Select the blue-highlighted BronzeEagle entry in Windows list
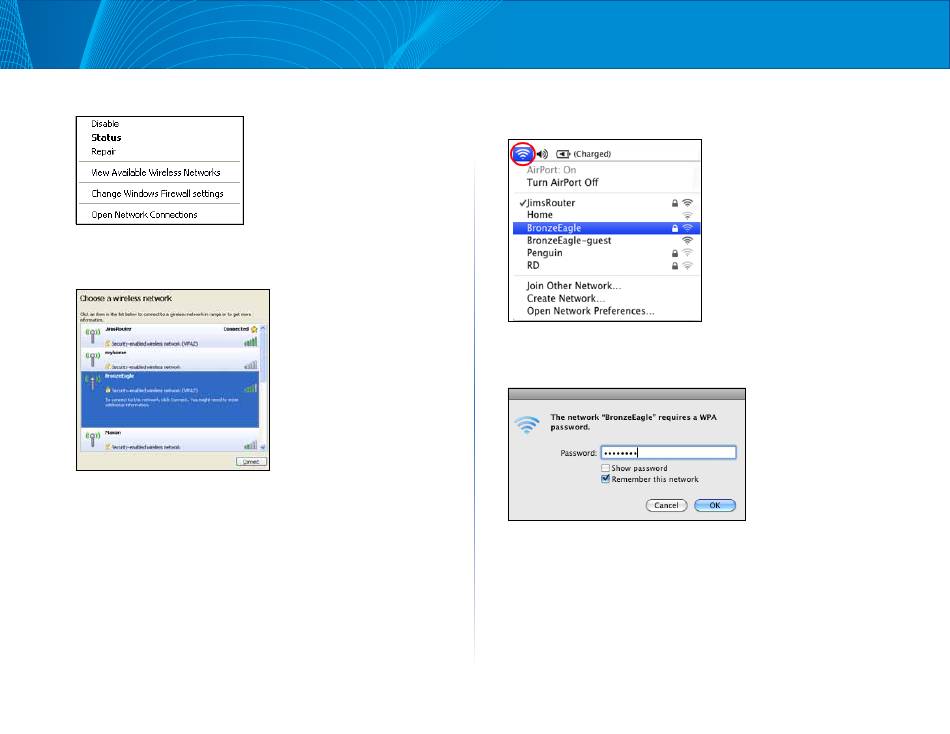950x734 pixels. [170, 399]
